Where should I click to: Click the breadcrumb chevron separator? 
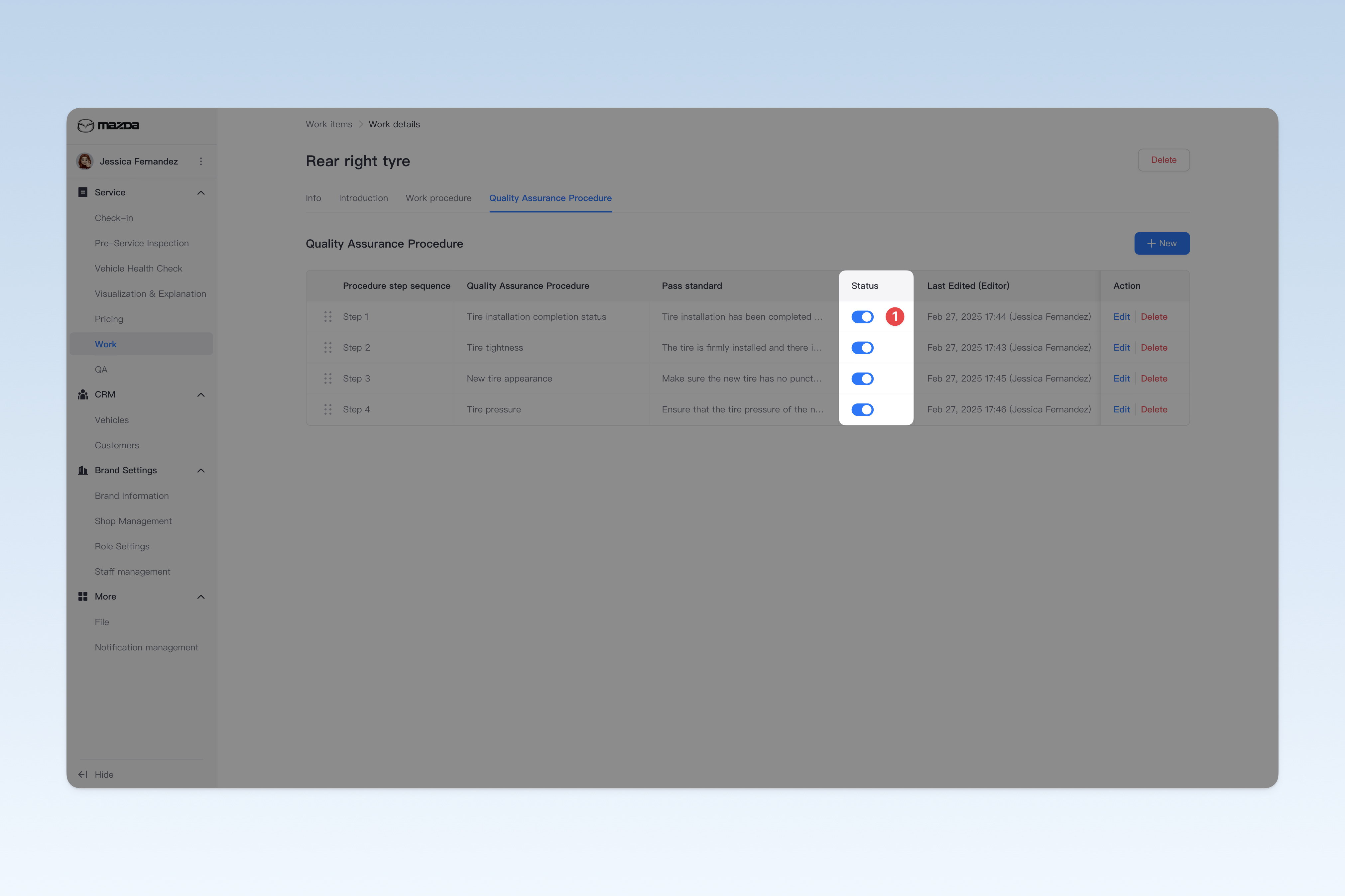tap(361, 124)
